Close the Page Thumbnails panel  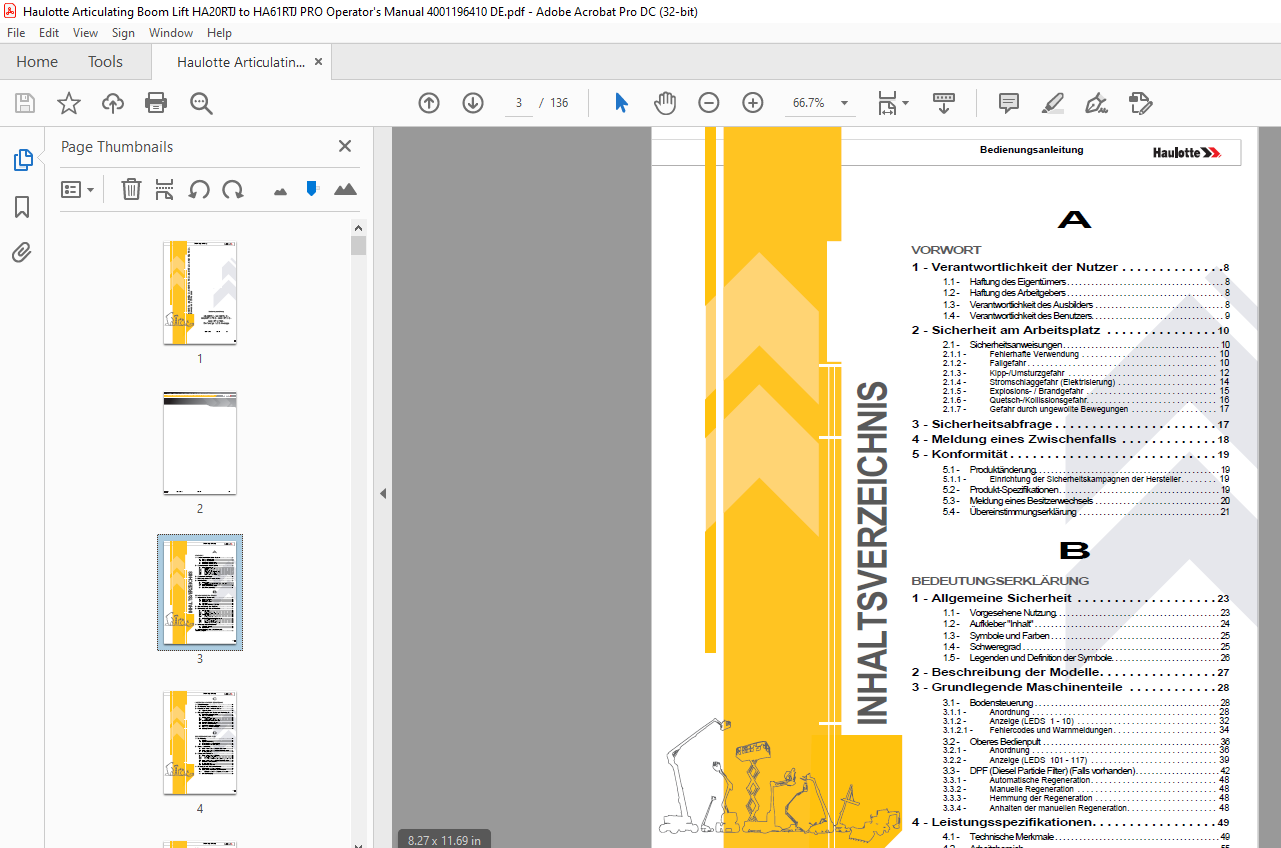pos(345,146)
